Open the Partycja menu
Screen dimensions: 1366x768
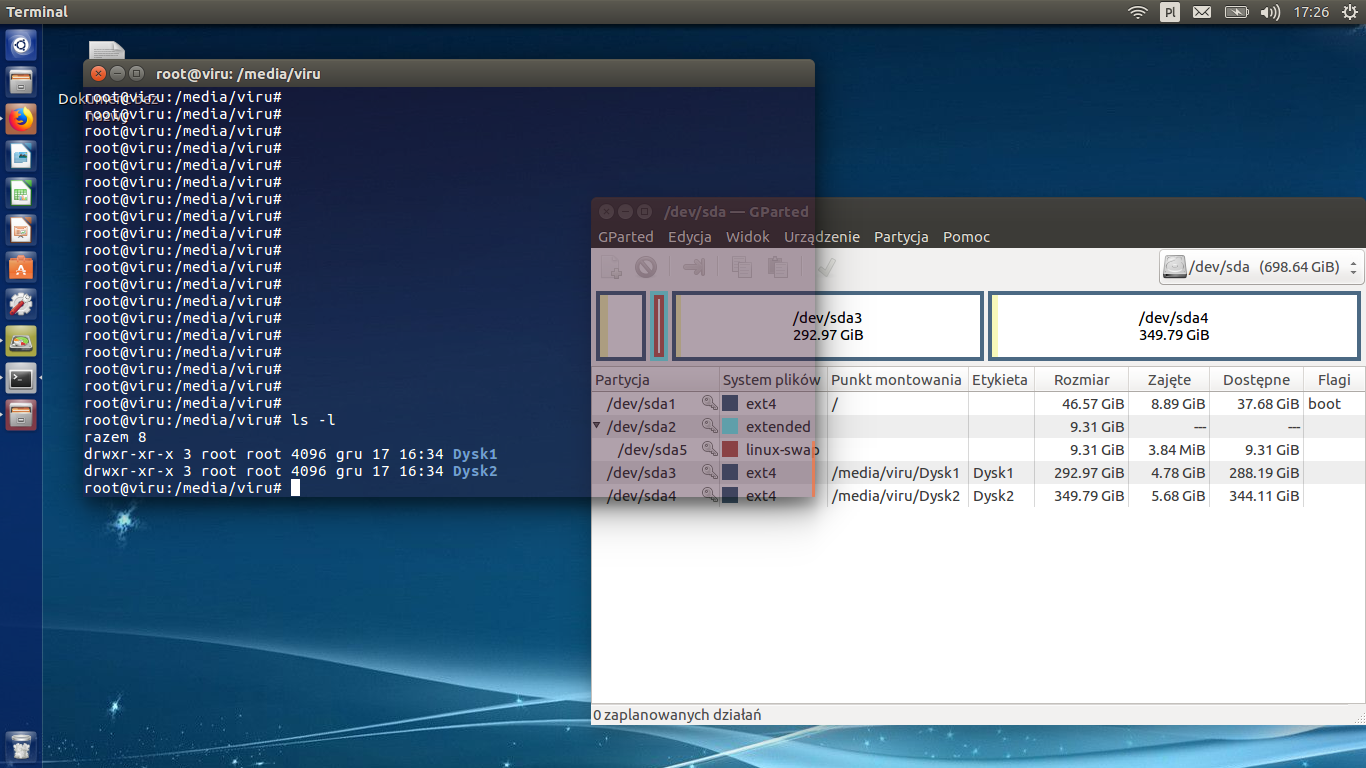901,237
